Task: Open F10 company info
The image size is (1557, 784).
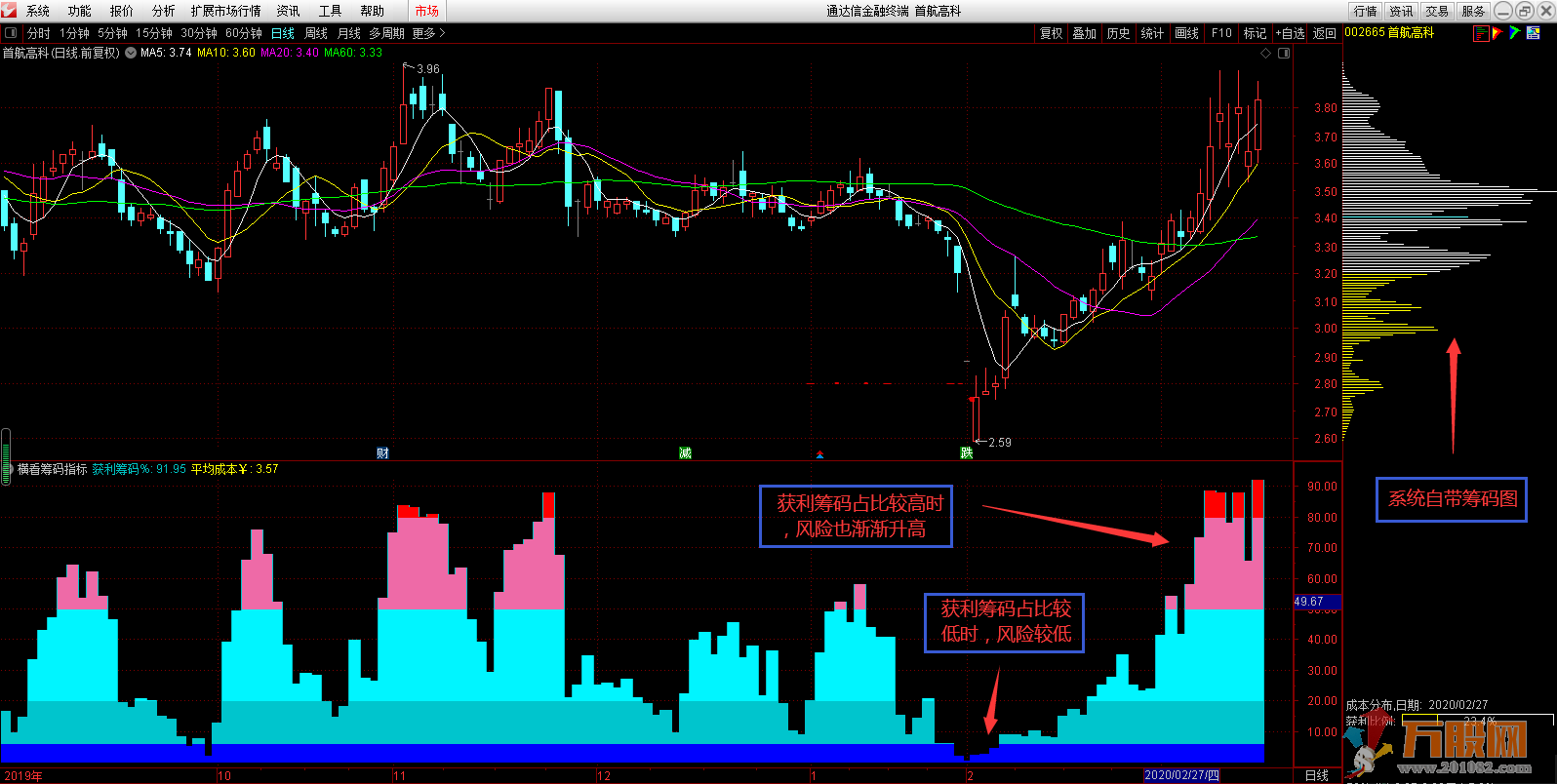Action: coord(1221,33)
